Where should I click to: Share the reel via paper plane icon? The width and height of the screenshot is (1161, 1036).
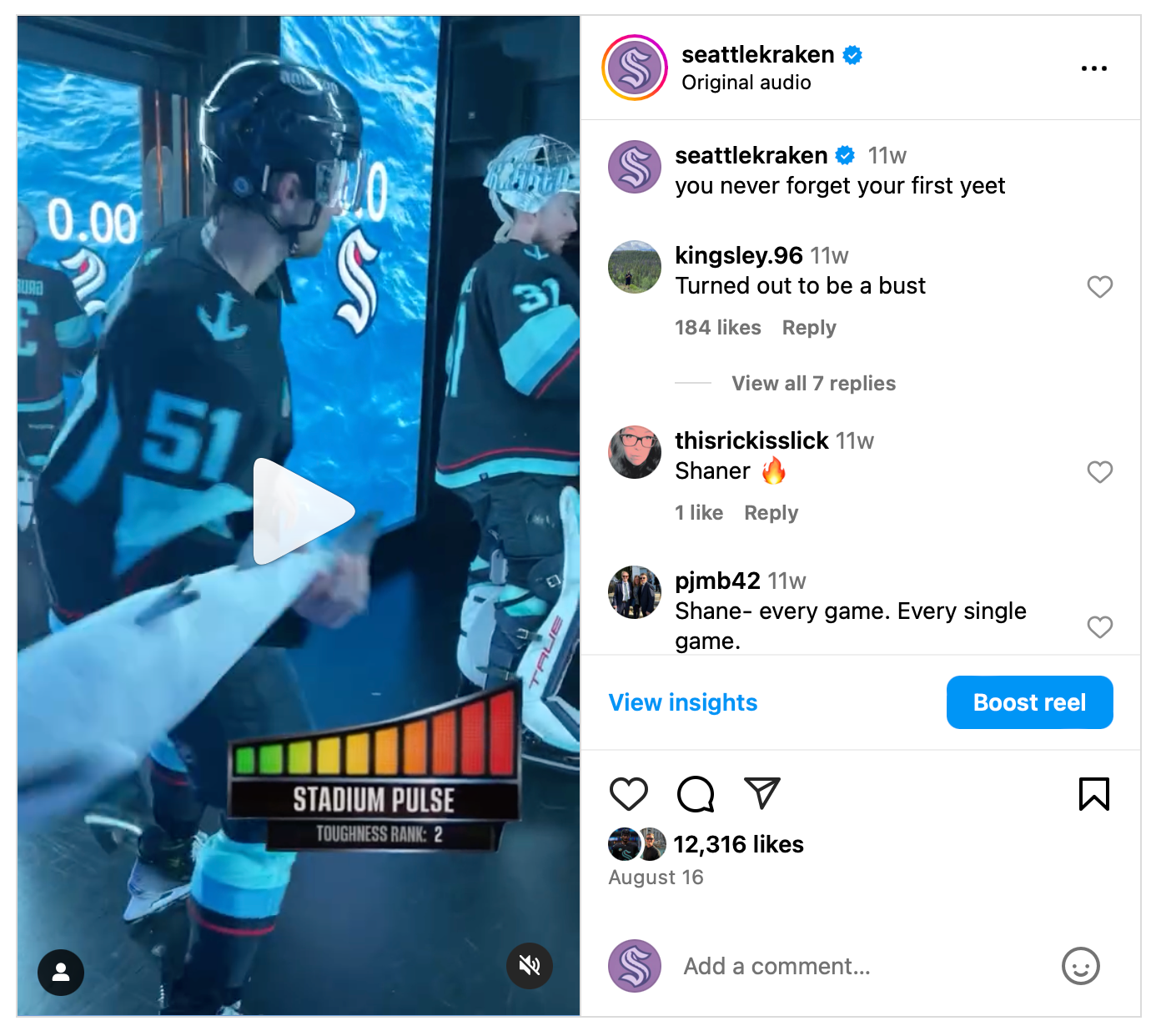coord(761,793)
